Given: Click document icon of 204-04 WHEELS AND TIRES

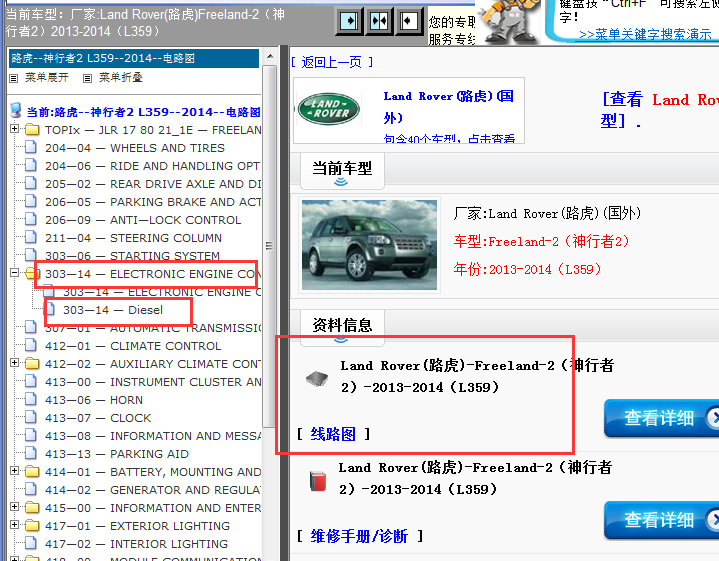Looking at the screenshot, I should click(31, 147).
